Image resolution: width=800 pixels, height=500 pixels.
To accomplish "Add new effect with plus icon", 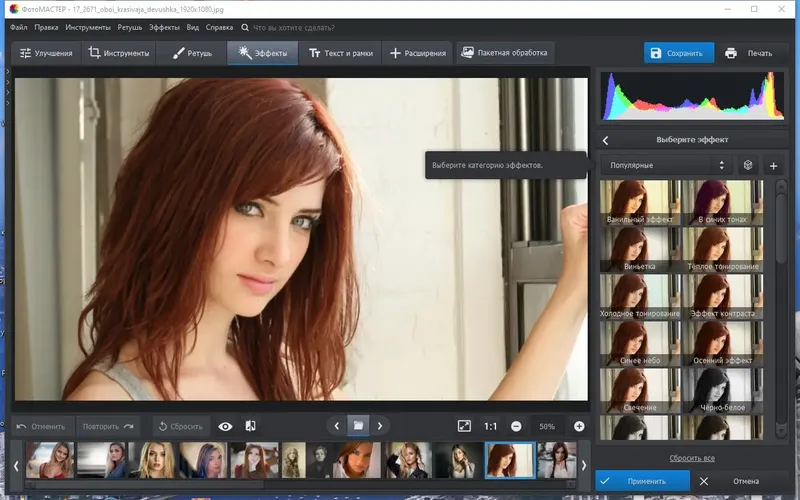I will 773,166.
